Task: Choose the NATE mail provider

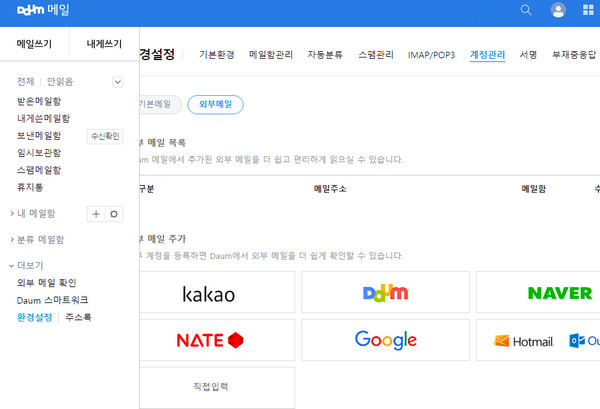Action: coord(217,340)
